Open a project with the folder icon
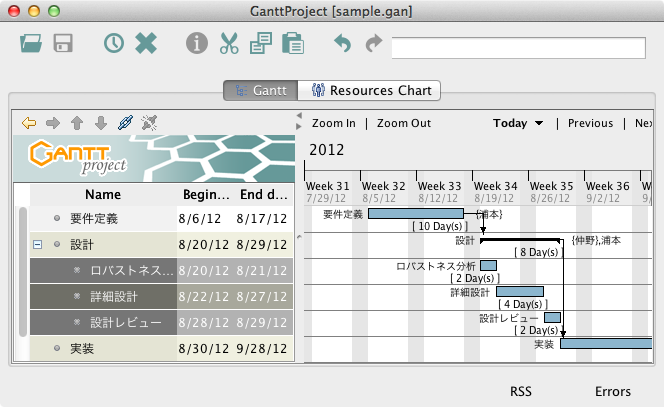The image size is (664, 407). 31,44
